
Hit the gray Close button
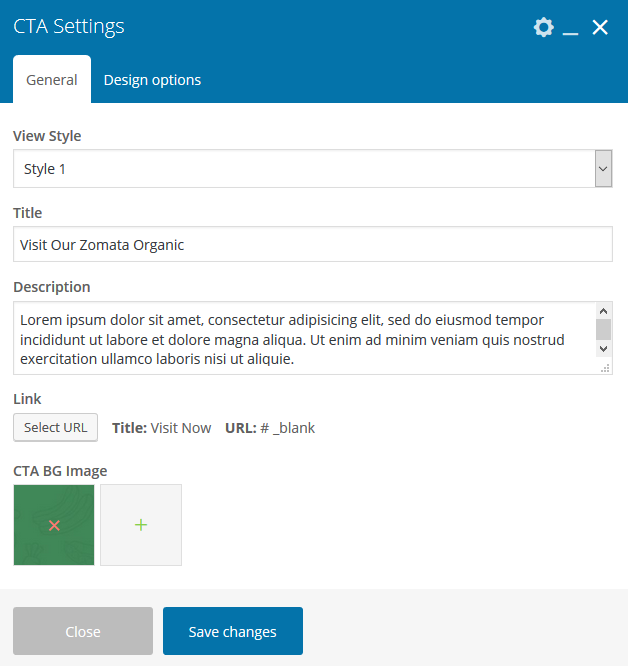tap(83, 631)
